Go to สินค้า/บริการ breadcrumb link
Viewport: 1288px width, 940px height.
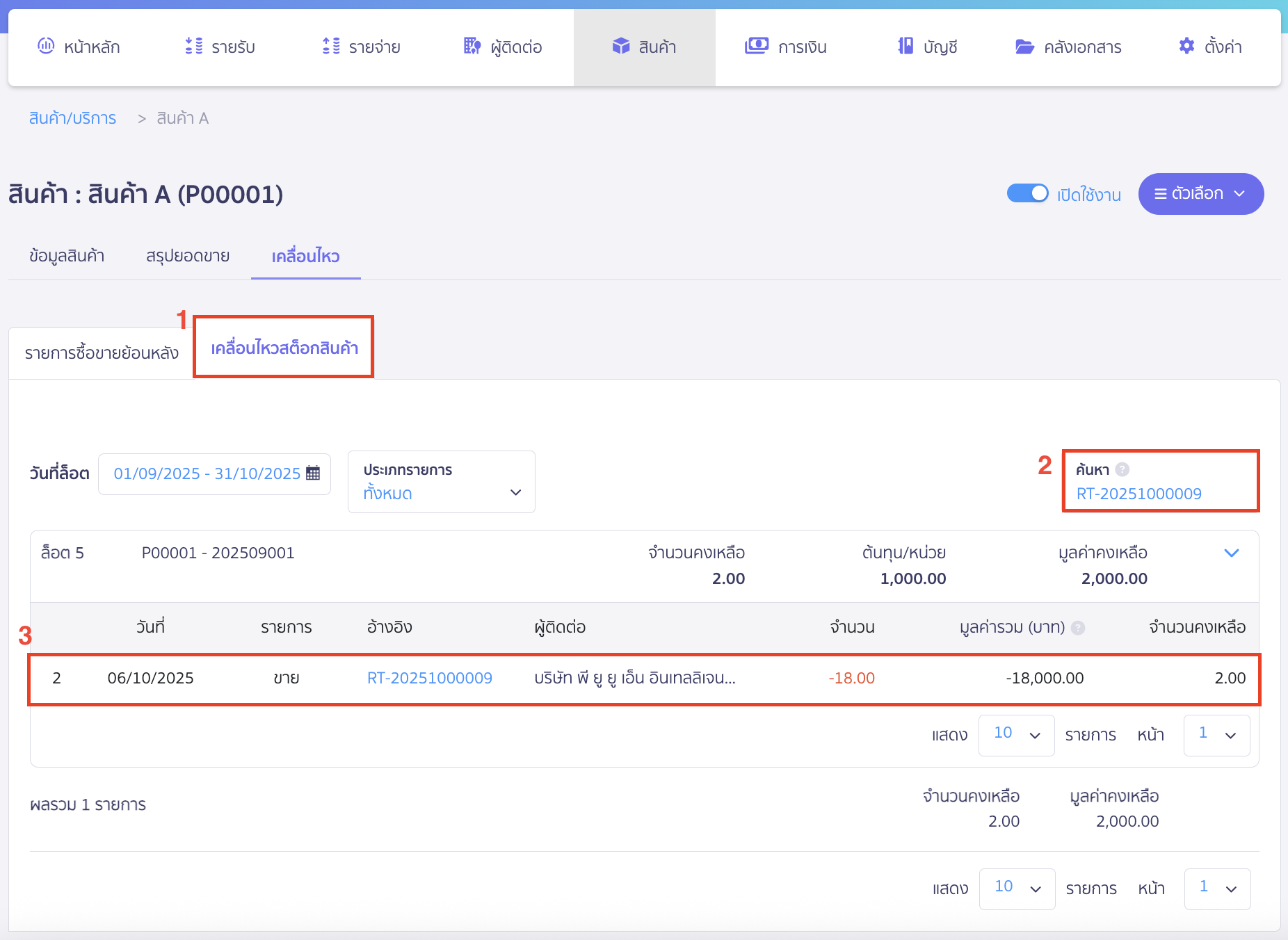72,118
